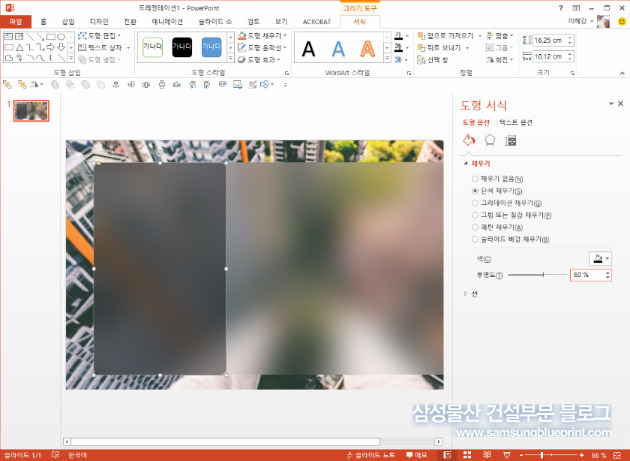Apply the white outlined 가나다 shape style
This screenshot has width=630, height=461.
coord(153,47)
